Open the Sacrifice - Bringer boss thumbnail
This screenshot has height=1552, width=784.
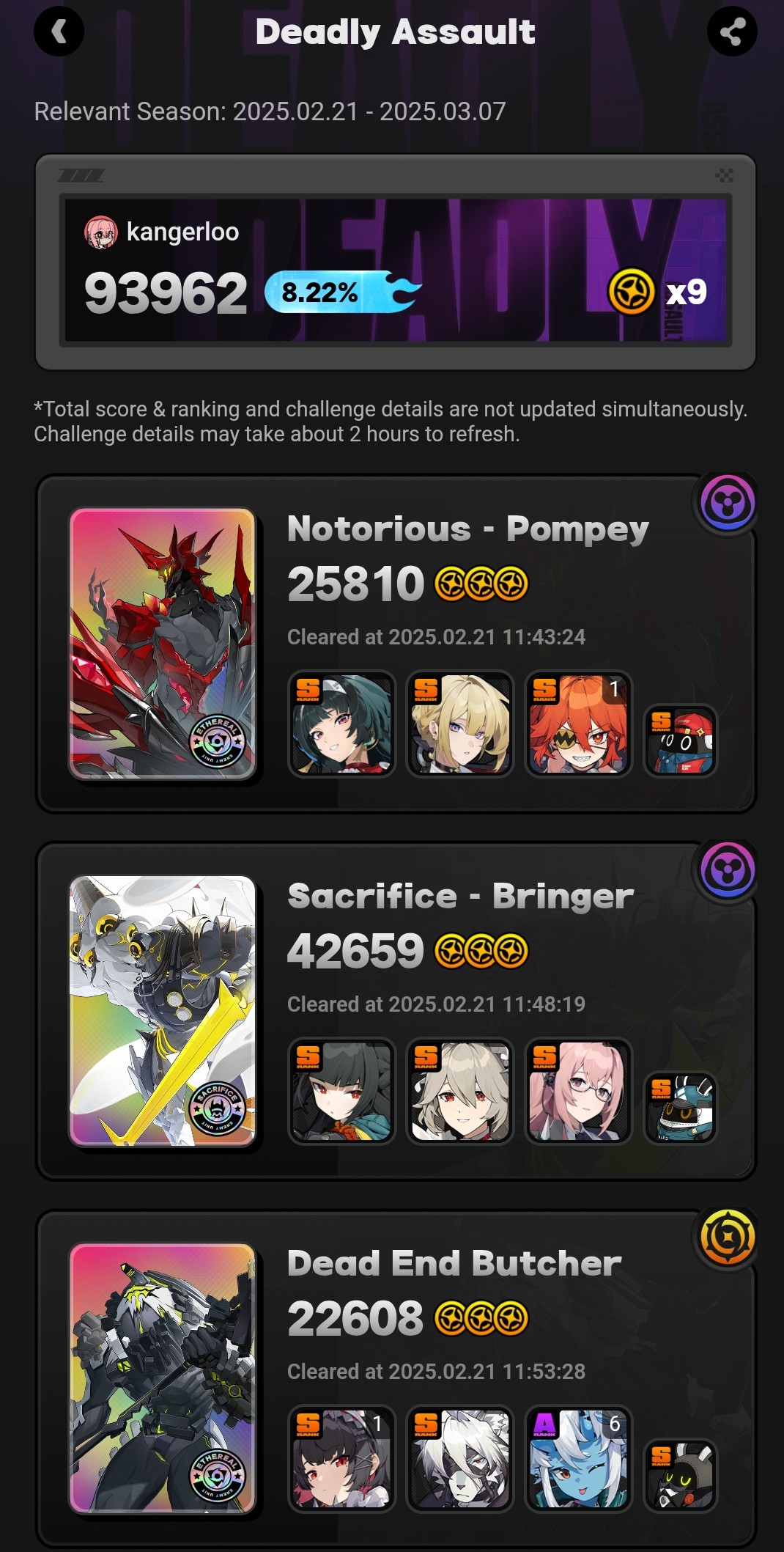(x=163, y=1011)
